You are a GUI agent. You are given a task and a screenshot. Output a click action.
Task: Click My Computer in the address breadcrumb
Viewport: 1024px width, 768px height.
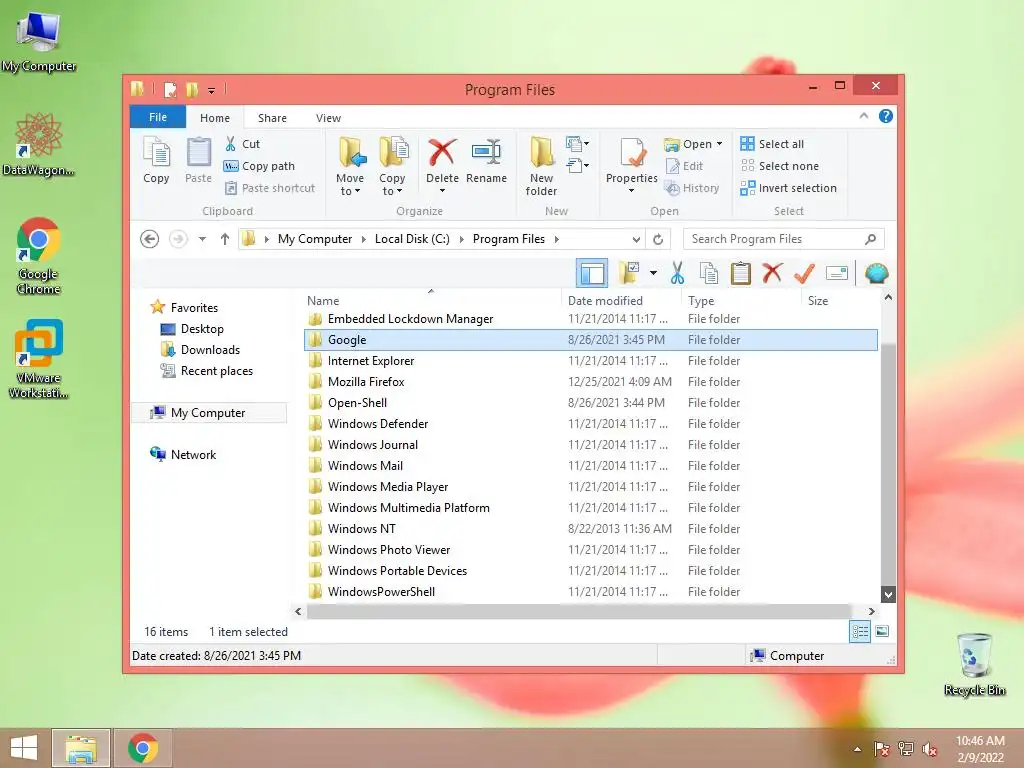315,239
